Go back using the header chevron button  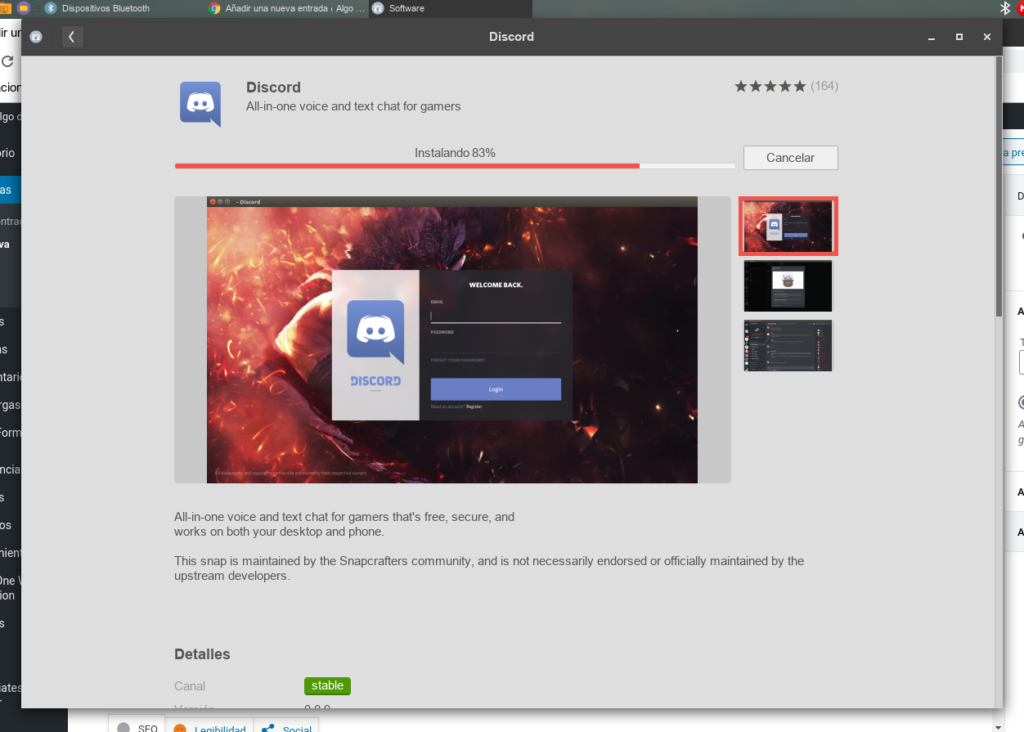click(72, 37)
